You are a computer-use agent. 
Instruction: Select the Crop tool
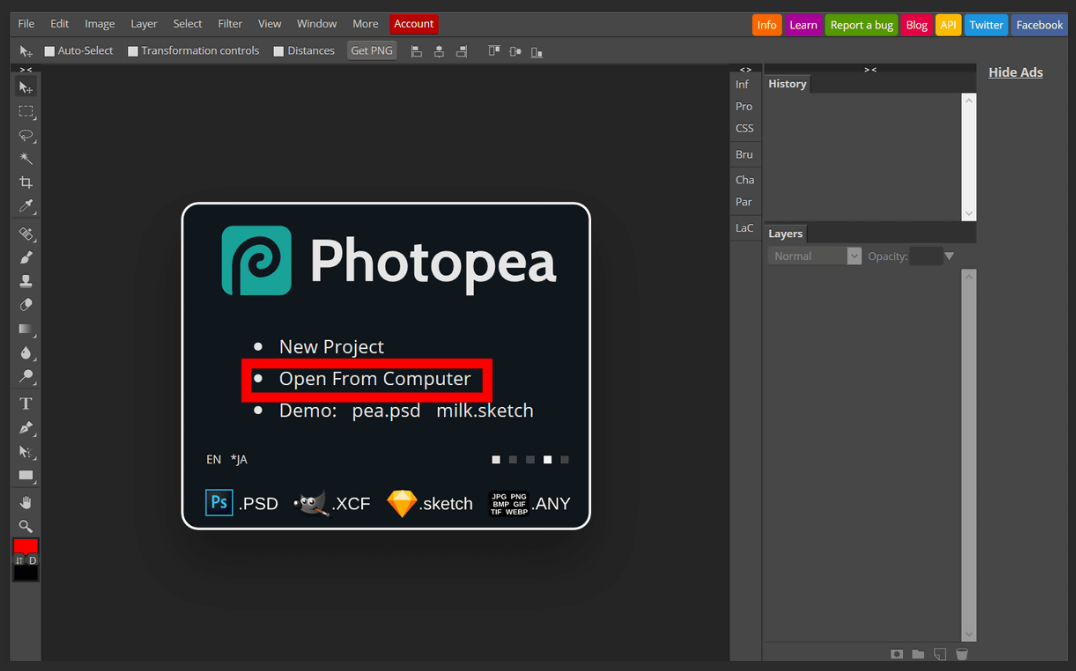point(25,183)
